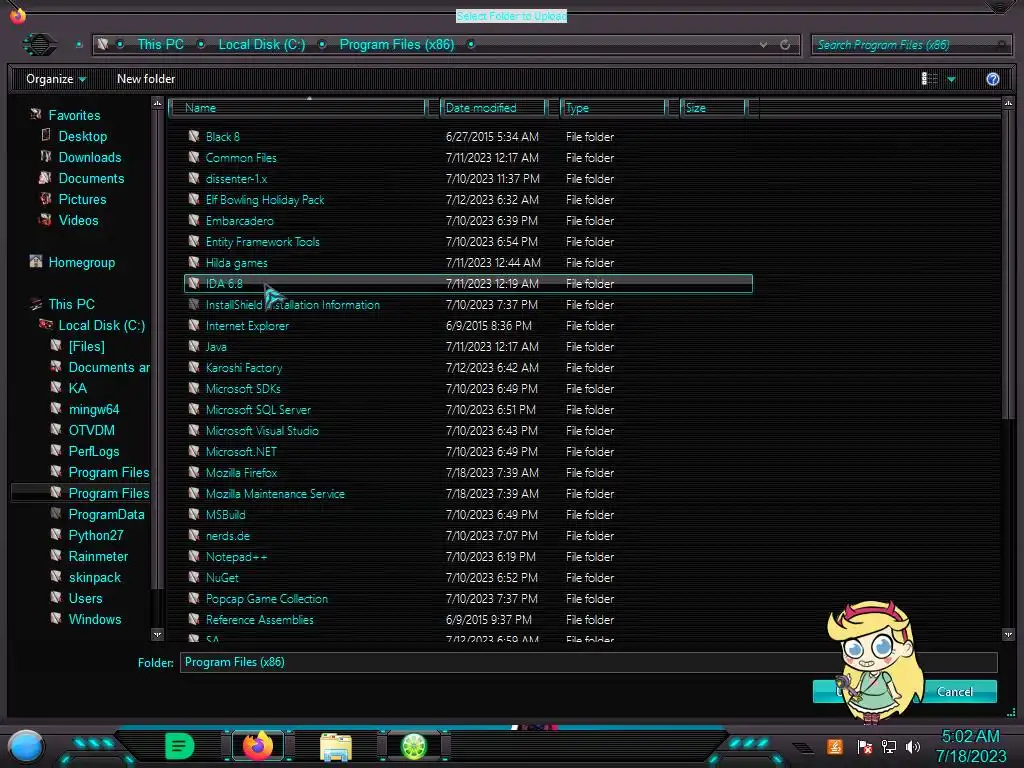Expand the This PC breadcrumb arrow
This screenshot has height=768, width=1024.
(x=201, y=44)
